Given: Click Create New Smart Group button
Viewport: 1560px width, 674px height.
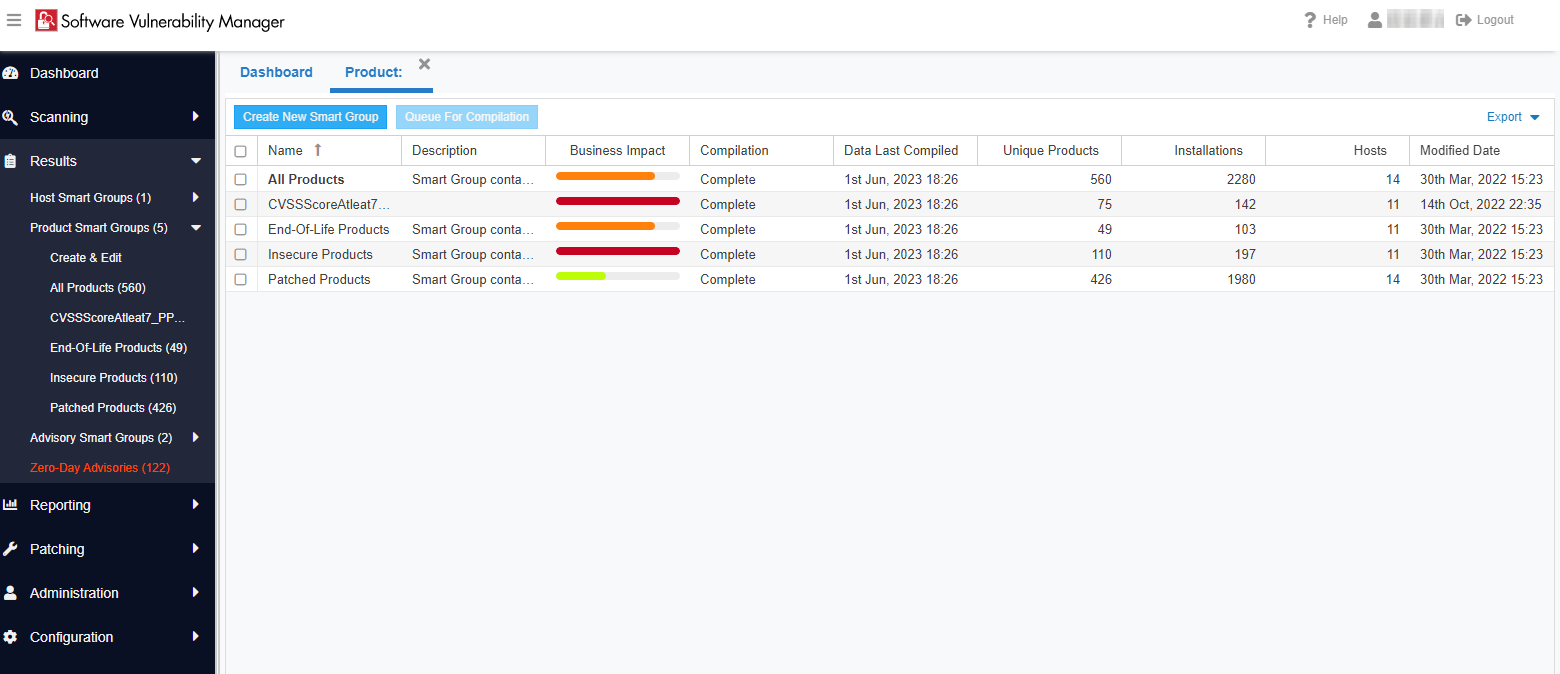Looking at the screenshot, I should 310,117.
